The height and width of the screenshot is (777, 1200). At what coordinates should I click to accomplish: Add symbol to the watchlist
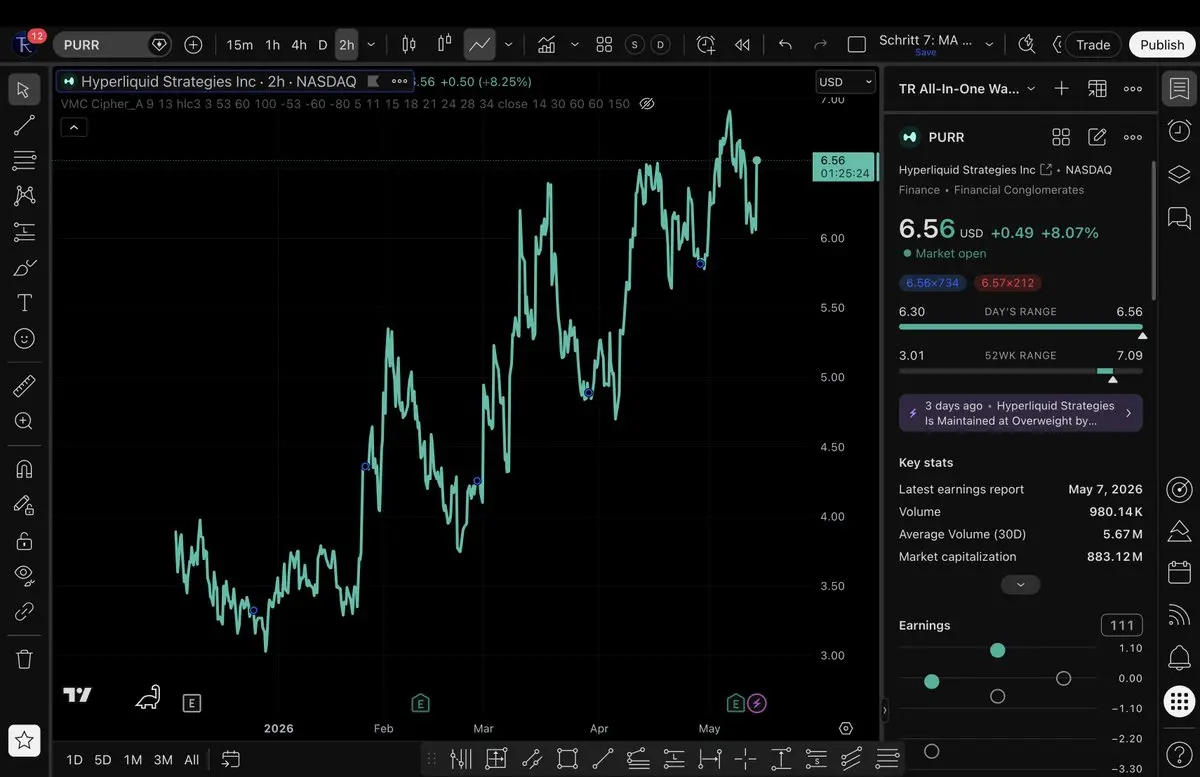(1062, 89)
